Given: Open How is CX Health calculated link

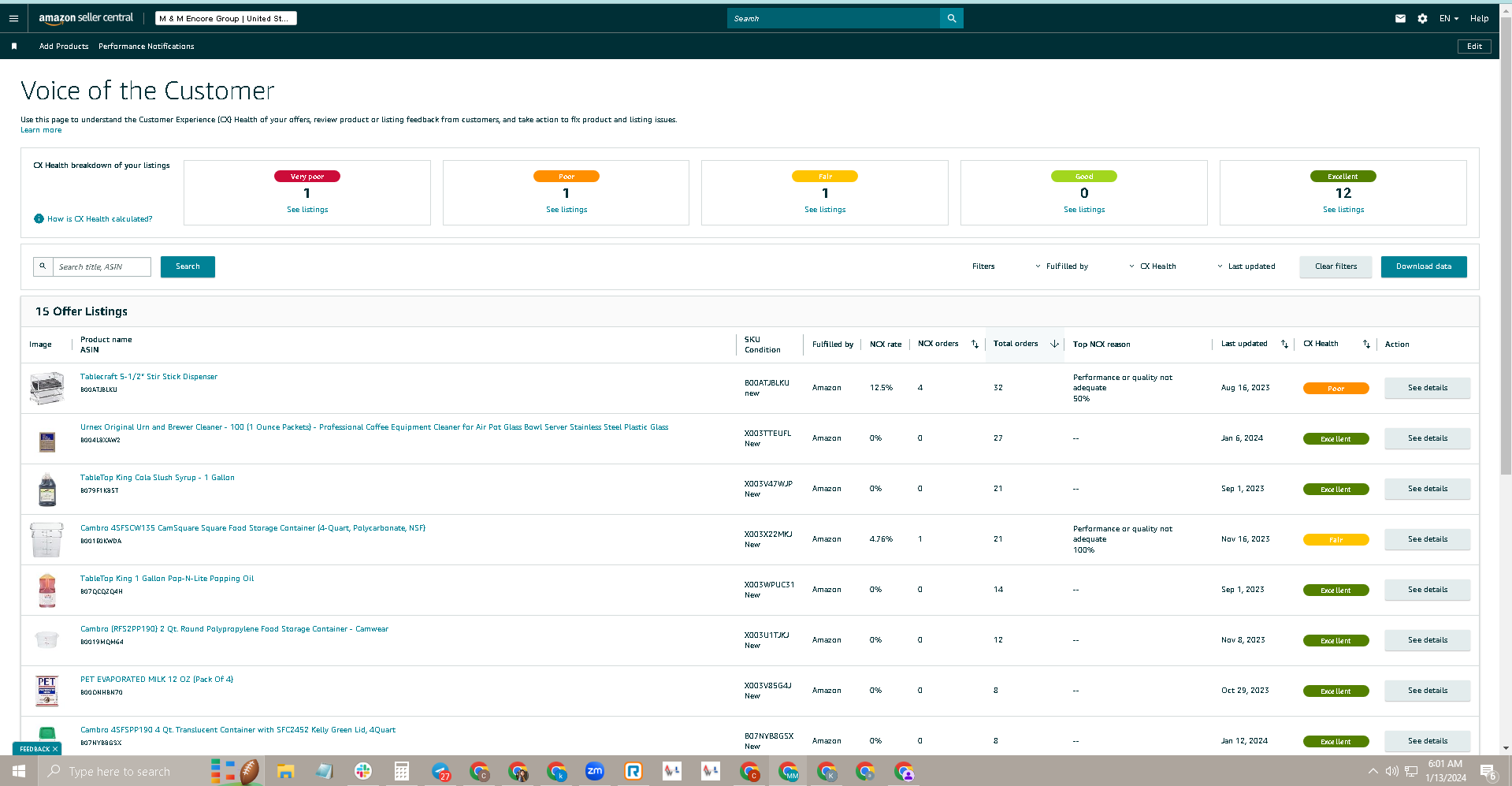Looking at the screenshot, I should pos(100,219).
